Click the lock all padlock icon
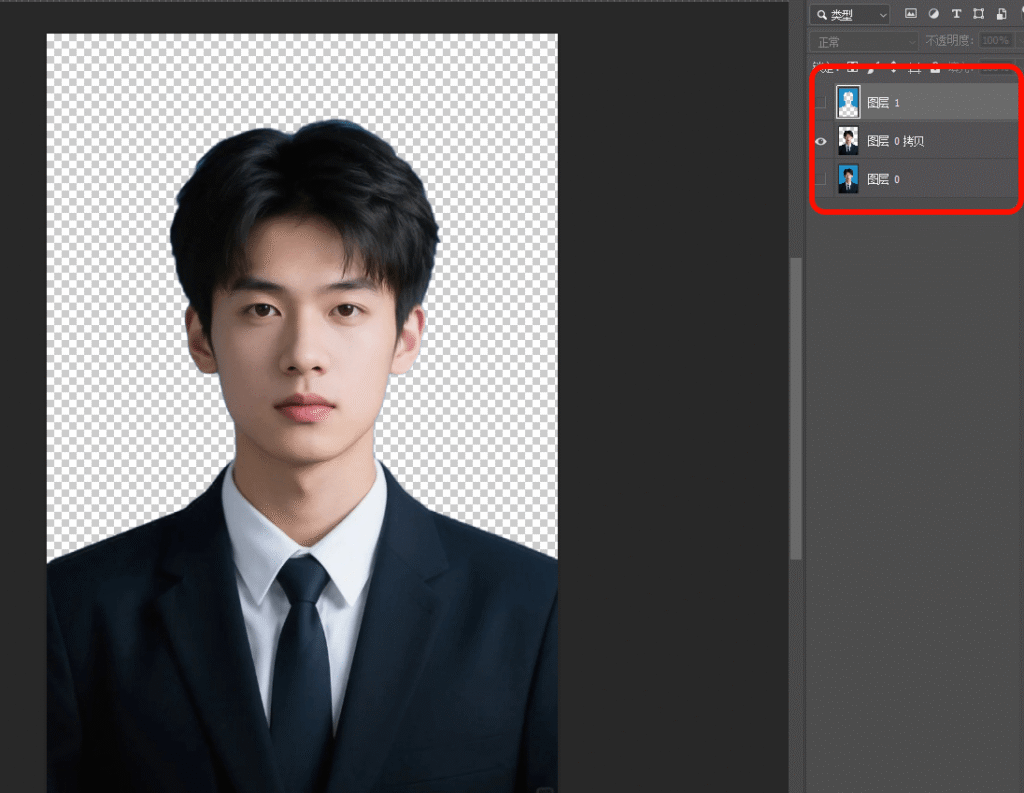The height and width of the screenshot is (793, 1024). pyautogui.click(x=935, y=68)
